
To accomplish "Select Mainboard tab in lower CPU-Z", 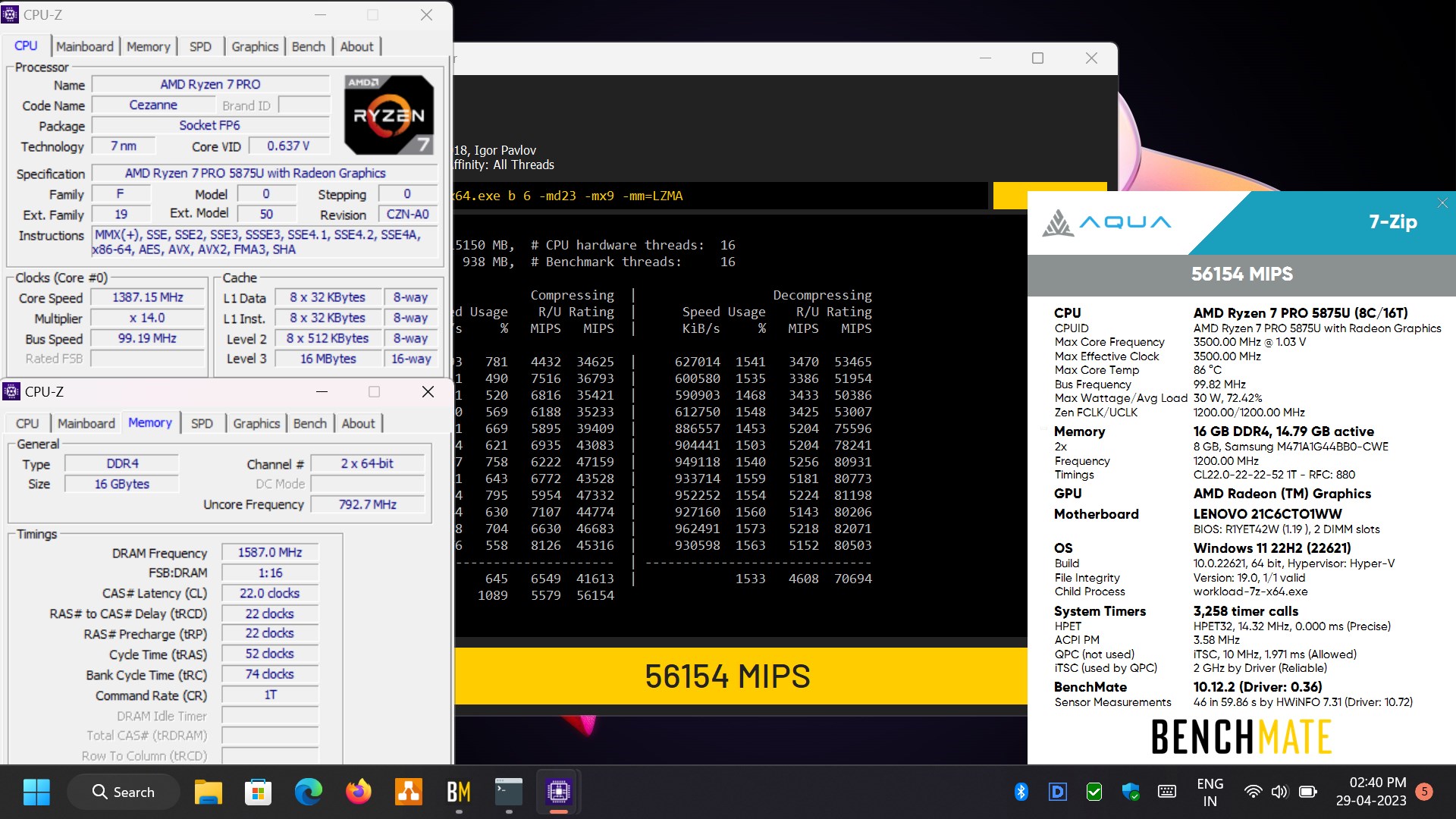I will pos(86,423).
